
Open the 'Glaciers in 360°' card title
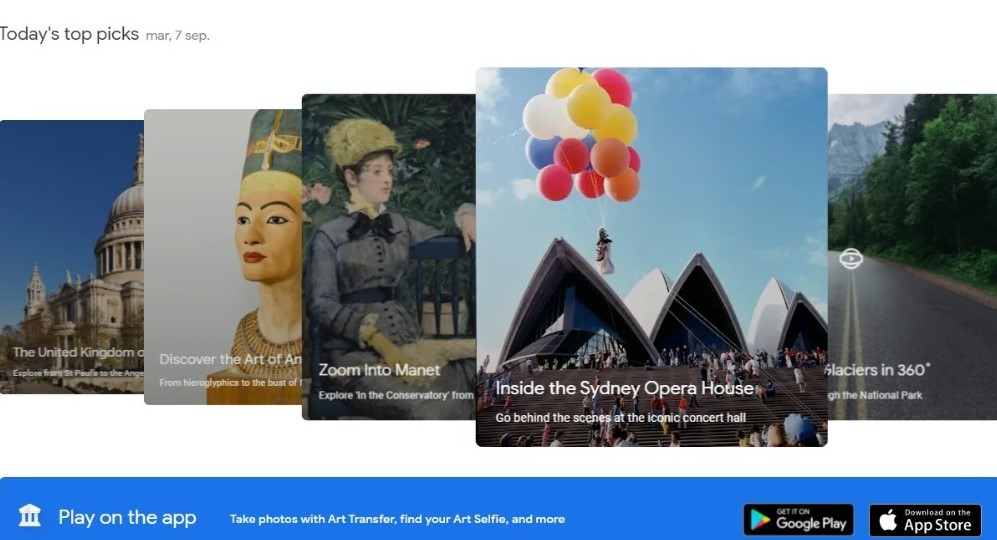[878, 370]
